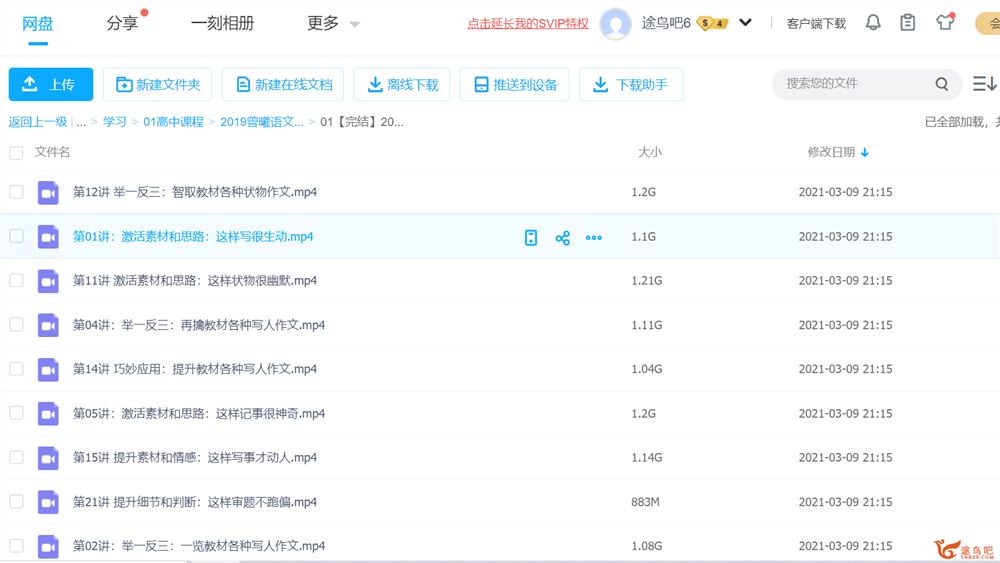Image resolution: width=1000 pixels, height=563 pixels.
Task: Click 客户端下载 link
Action: pyautogui.click(x=816, y=24)
